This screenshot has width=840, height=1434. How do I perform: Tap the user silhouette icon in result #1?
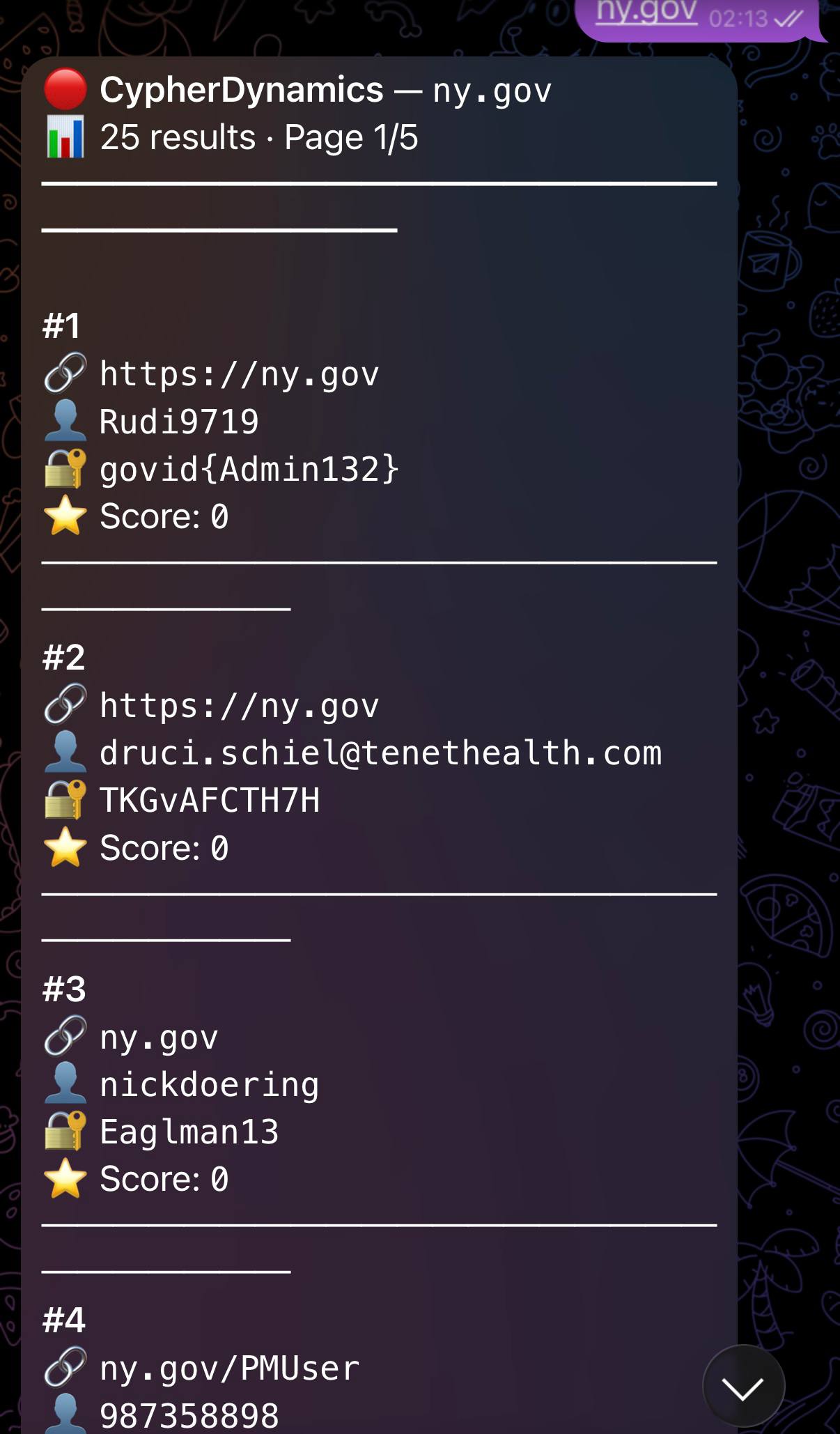(65, 420)
